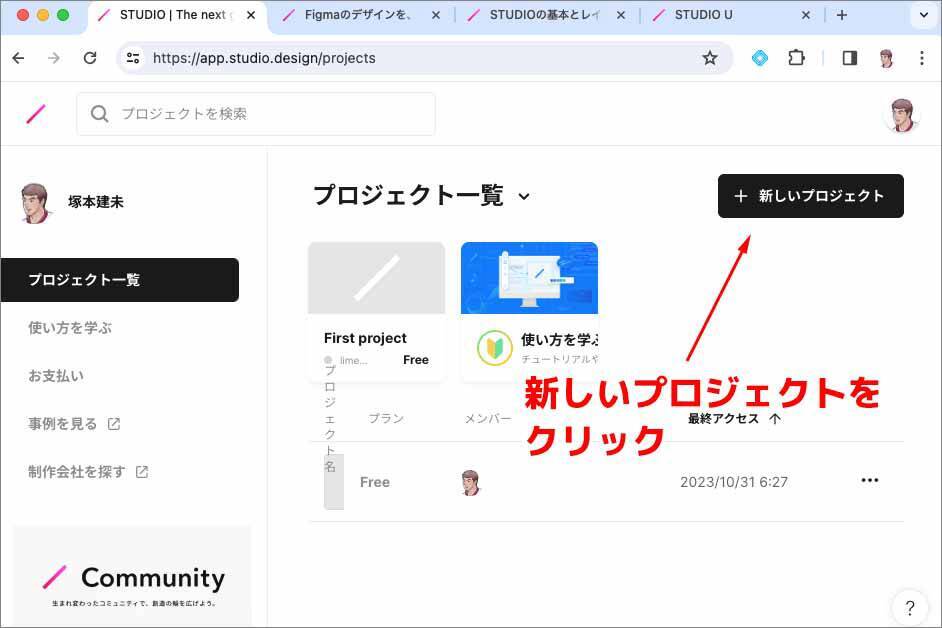Open the browser extensions puzzle icon
942x628 pixels.
pyautogui.click(x=796, y=58)
